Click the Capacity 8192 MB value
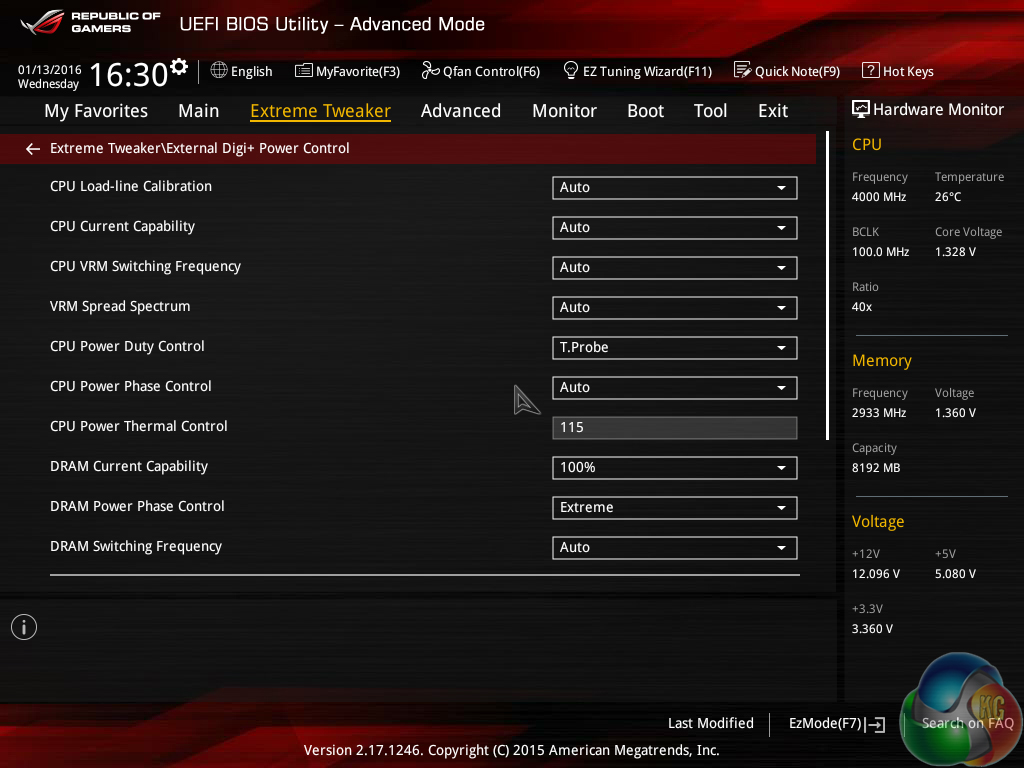The height and width of the screenshot is (768, 1024). [876, 468]
